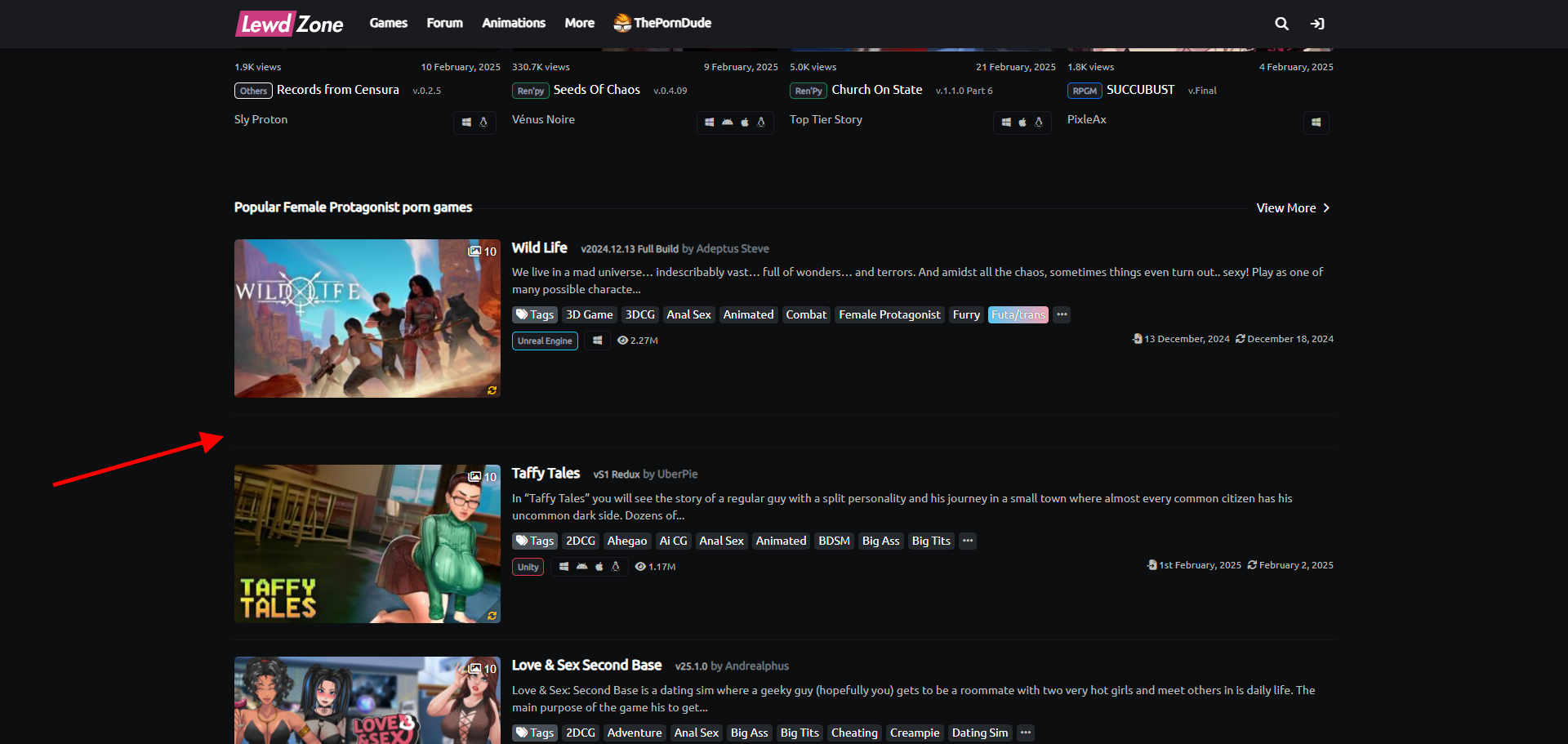Open the More menu in navigation
The image size is (1568, 744).
pyautogui.click(x=579, y=23)
